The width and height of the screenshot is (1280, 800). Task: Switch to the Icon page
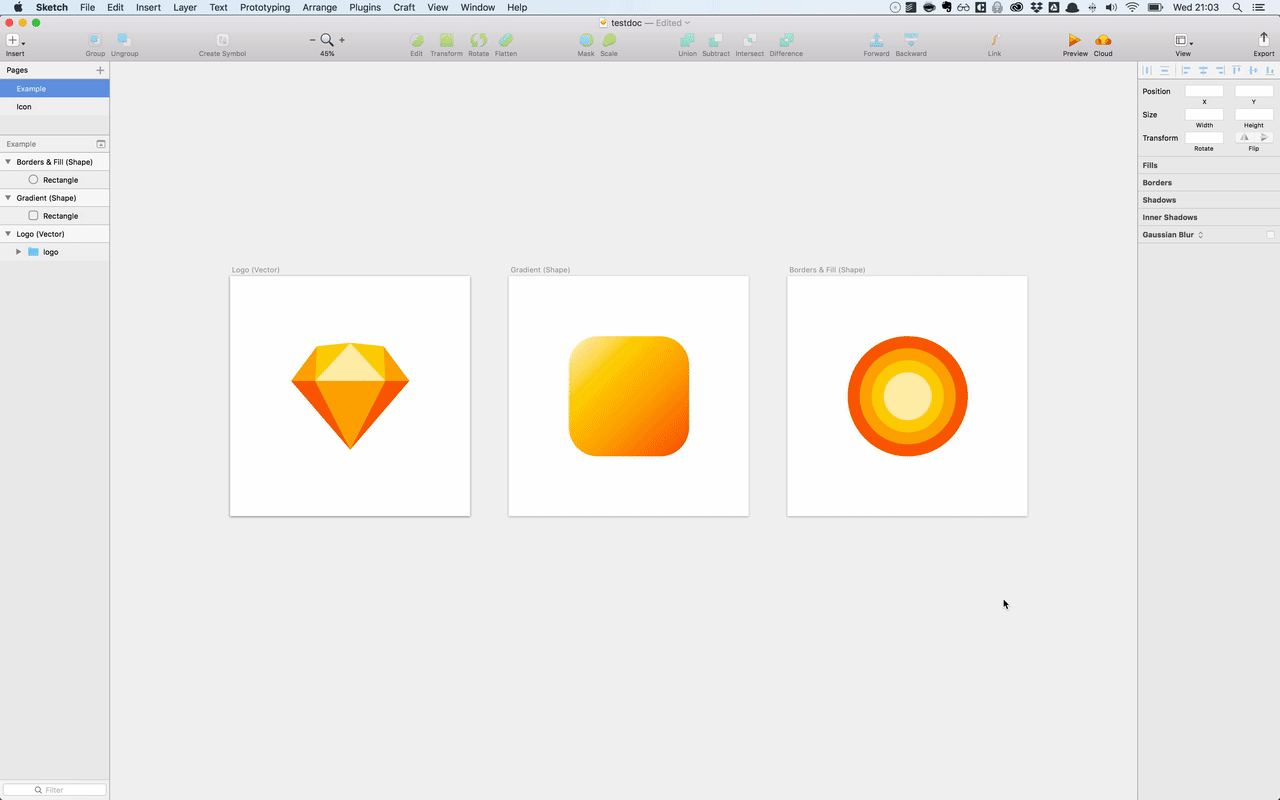[x=24, y=106]
